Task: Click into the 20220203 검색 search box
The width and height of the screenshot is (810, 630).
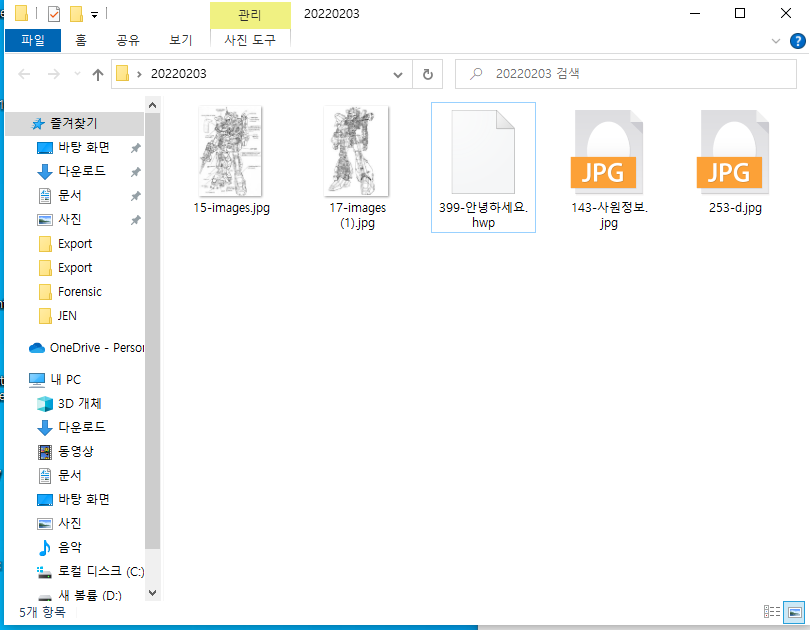Action: (x=626, y=74)
